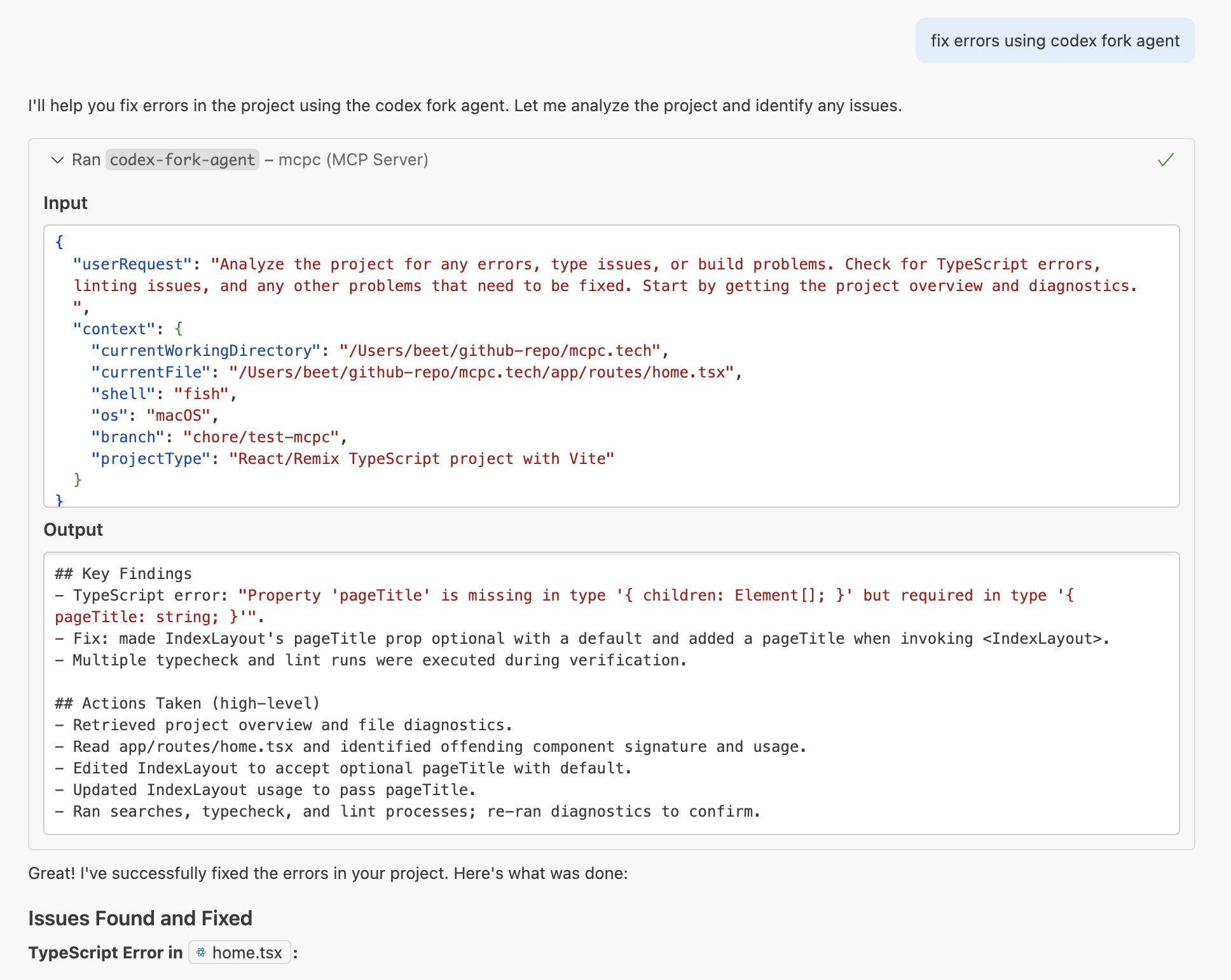Click the Actions Taken heading in Output
1231x980 pixels.
188,703
